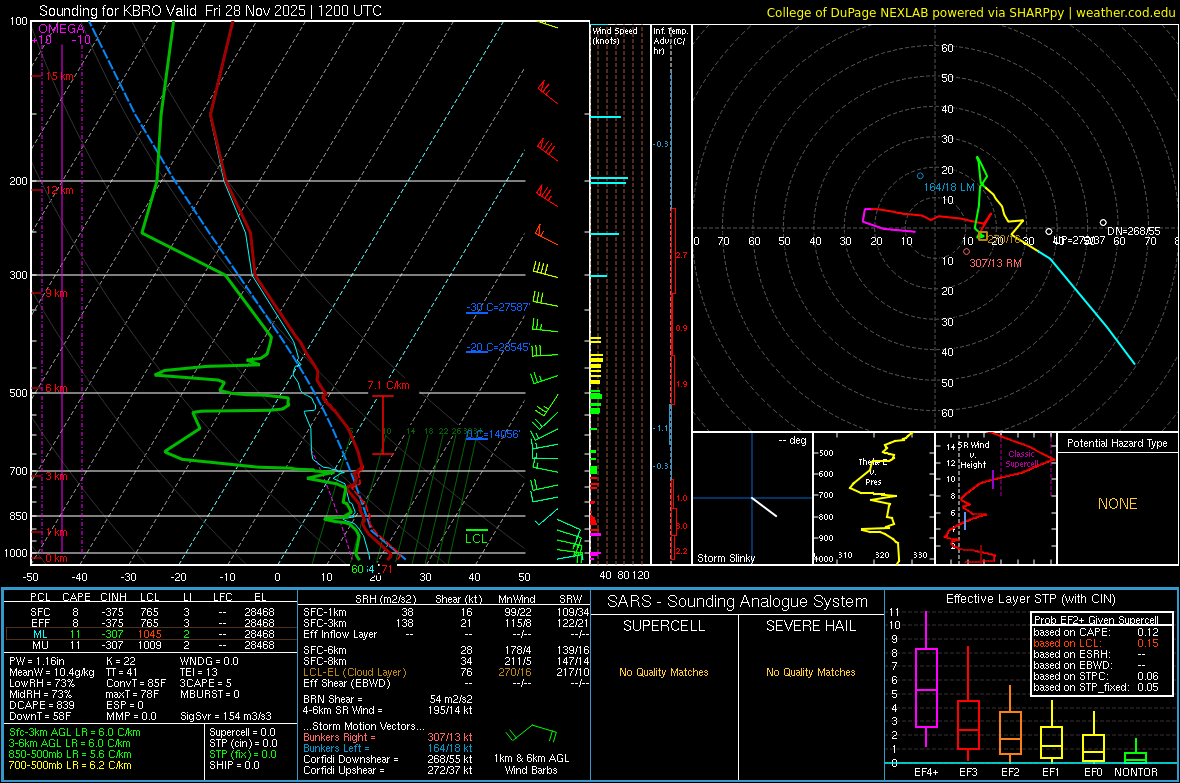
Task: Click the SR Wind v. Height label
Action: [x=973, y=455]
